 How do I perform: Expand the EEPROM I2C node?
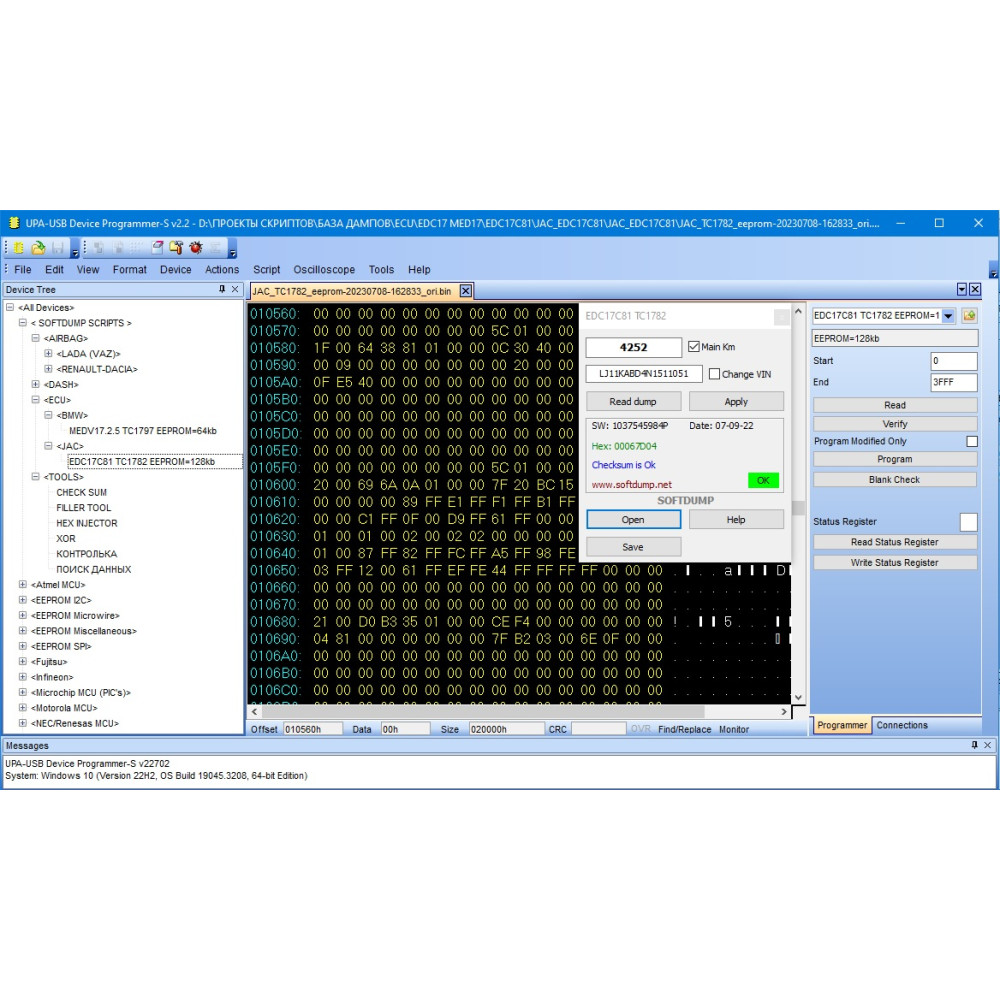[22, 599]
